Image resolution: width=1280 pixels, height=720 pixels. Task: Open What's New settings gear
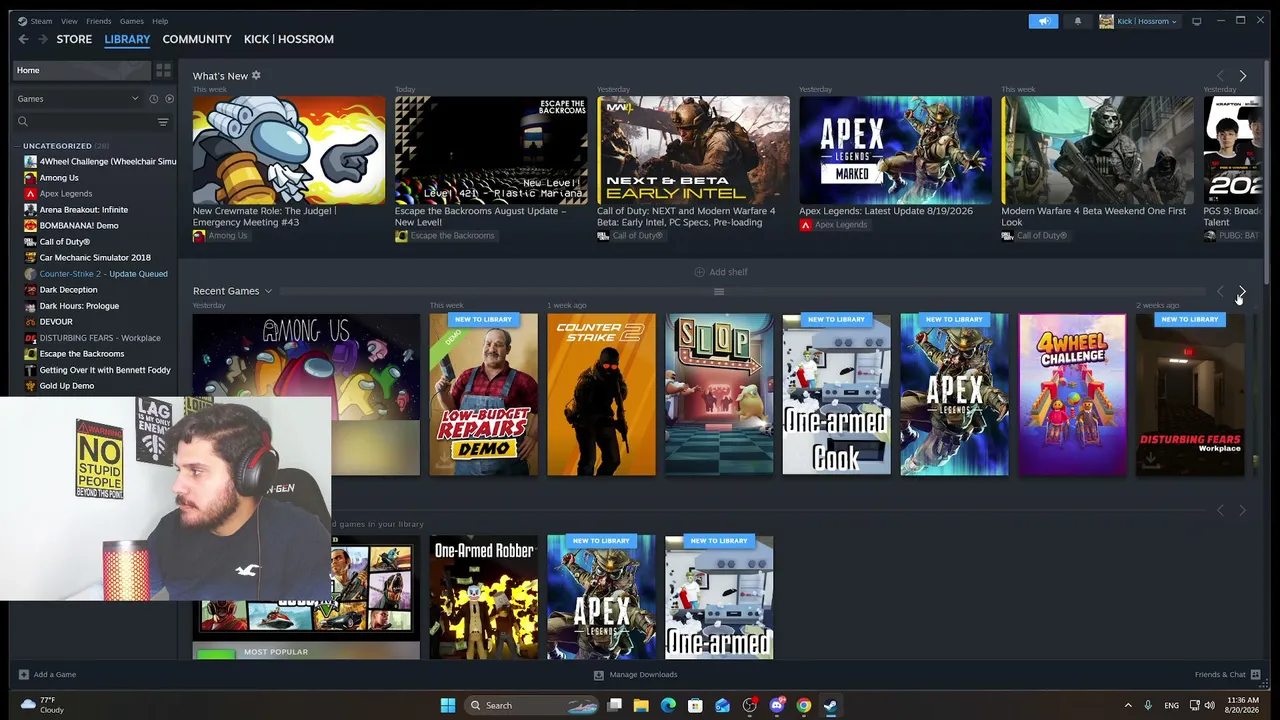256,76
